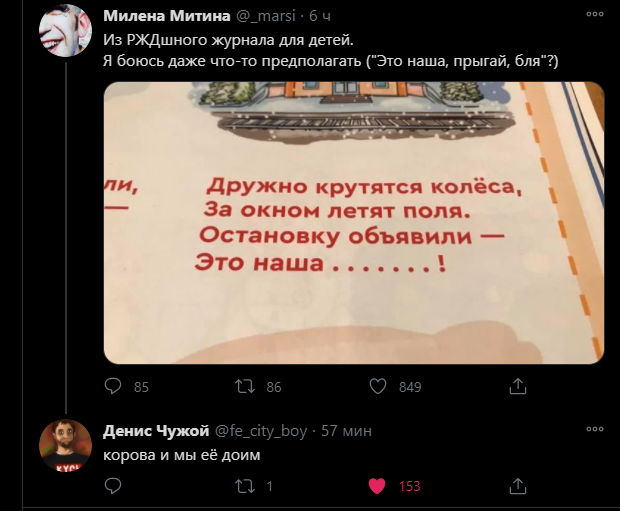Image resolution: width=620 pixels, height=511 pixels.
Task: Open the reply text корова и мы её доим
Action: pos(182,455)
